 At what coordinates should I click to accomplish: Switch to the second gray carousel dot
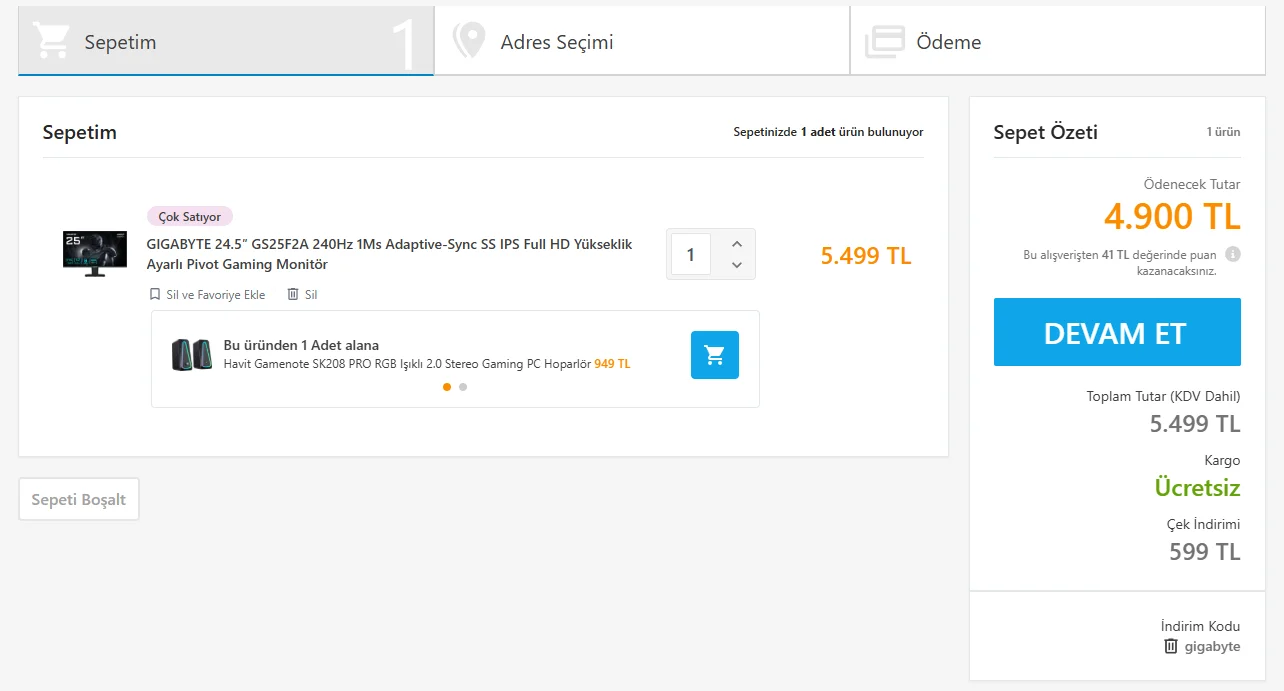point(463,387)
